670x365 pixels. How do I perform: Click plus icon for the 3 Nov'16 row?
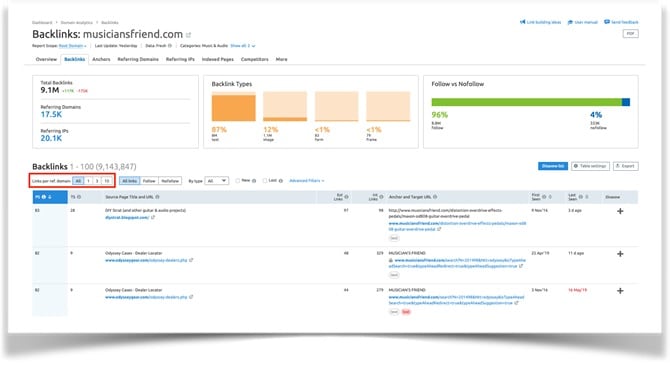(x=620, y=291)
